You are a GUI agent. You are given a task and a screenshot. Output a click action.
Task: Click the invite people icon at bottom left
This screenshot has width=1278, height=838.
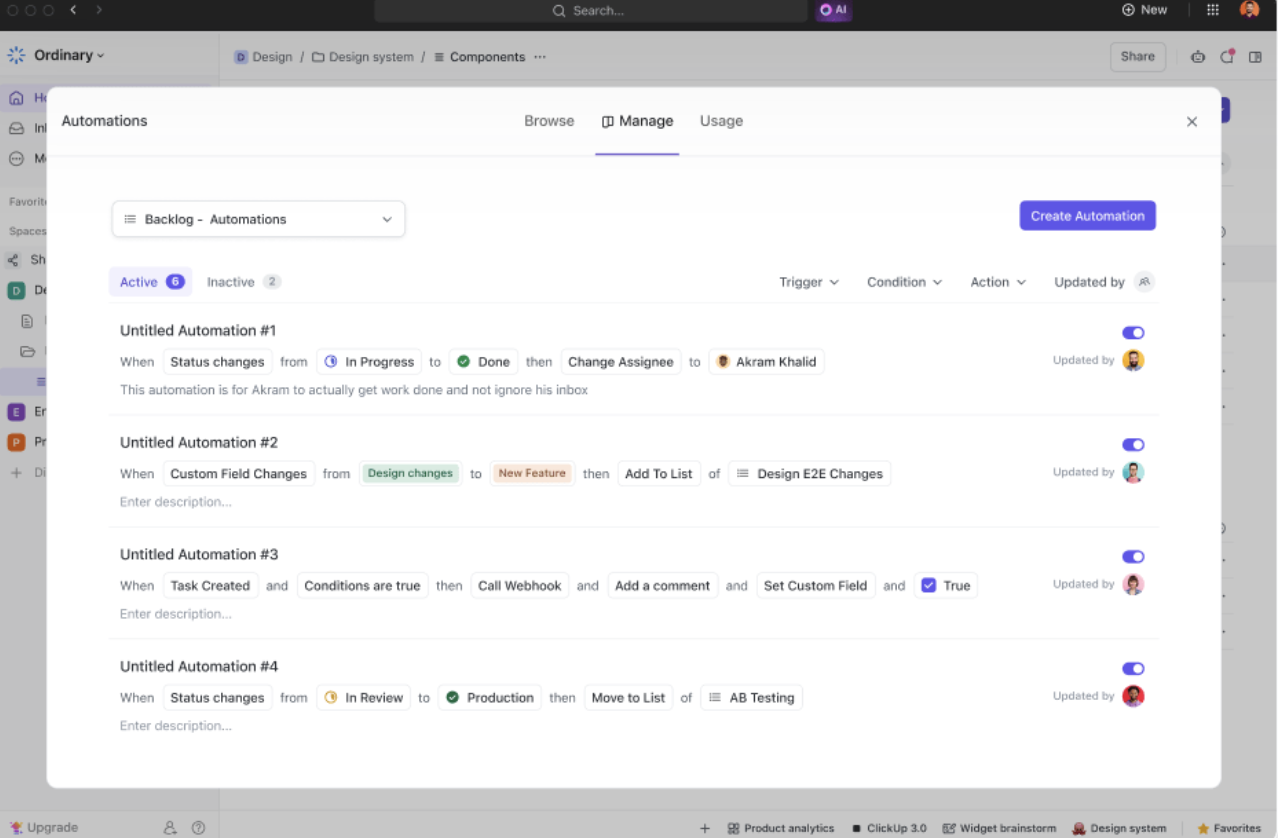point(170,828)
